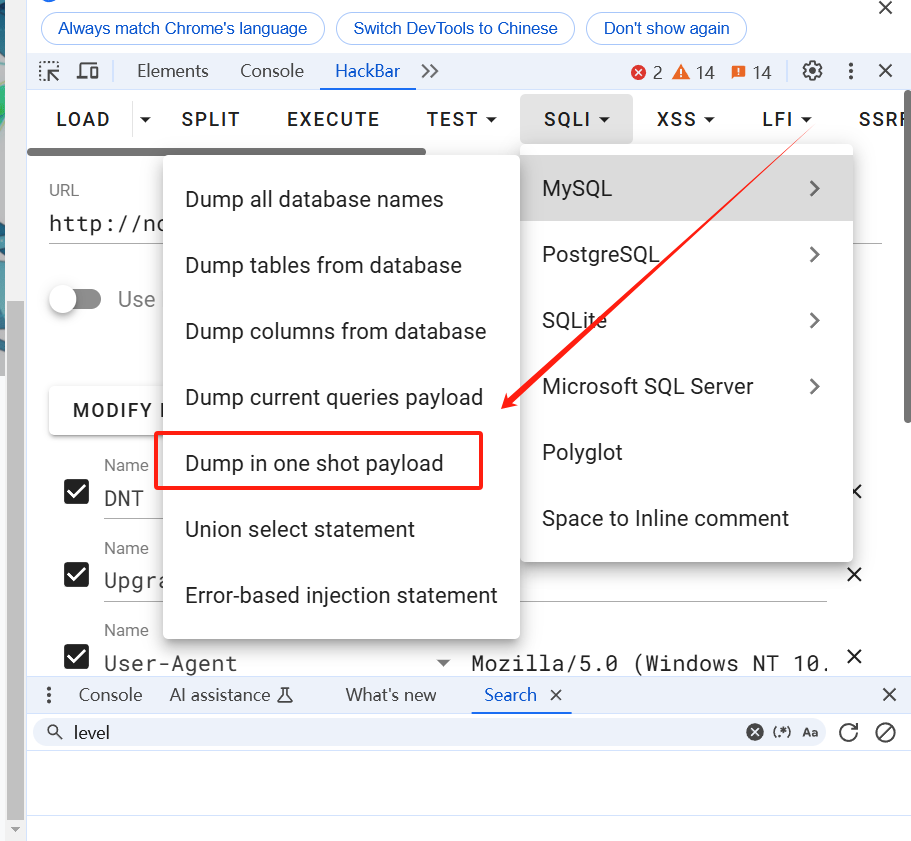Choose Space to Inline comment

pyautogui.click(x=687, y=518)
